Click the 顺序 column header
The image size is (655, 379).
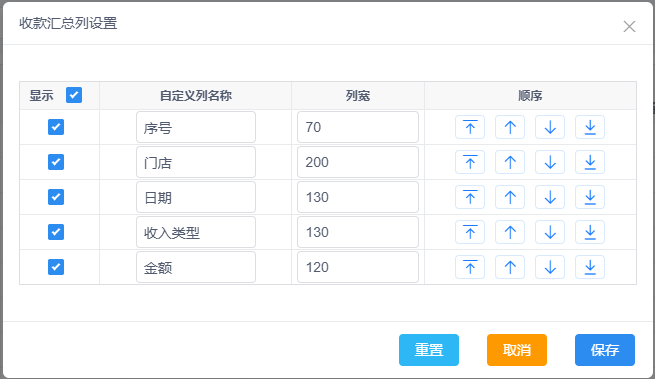click(x=530, y=96)
